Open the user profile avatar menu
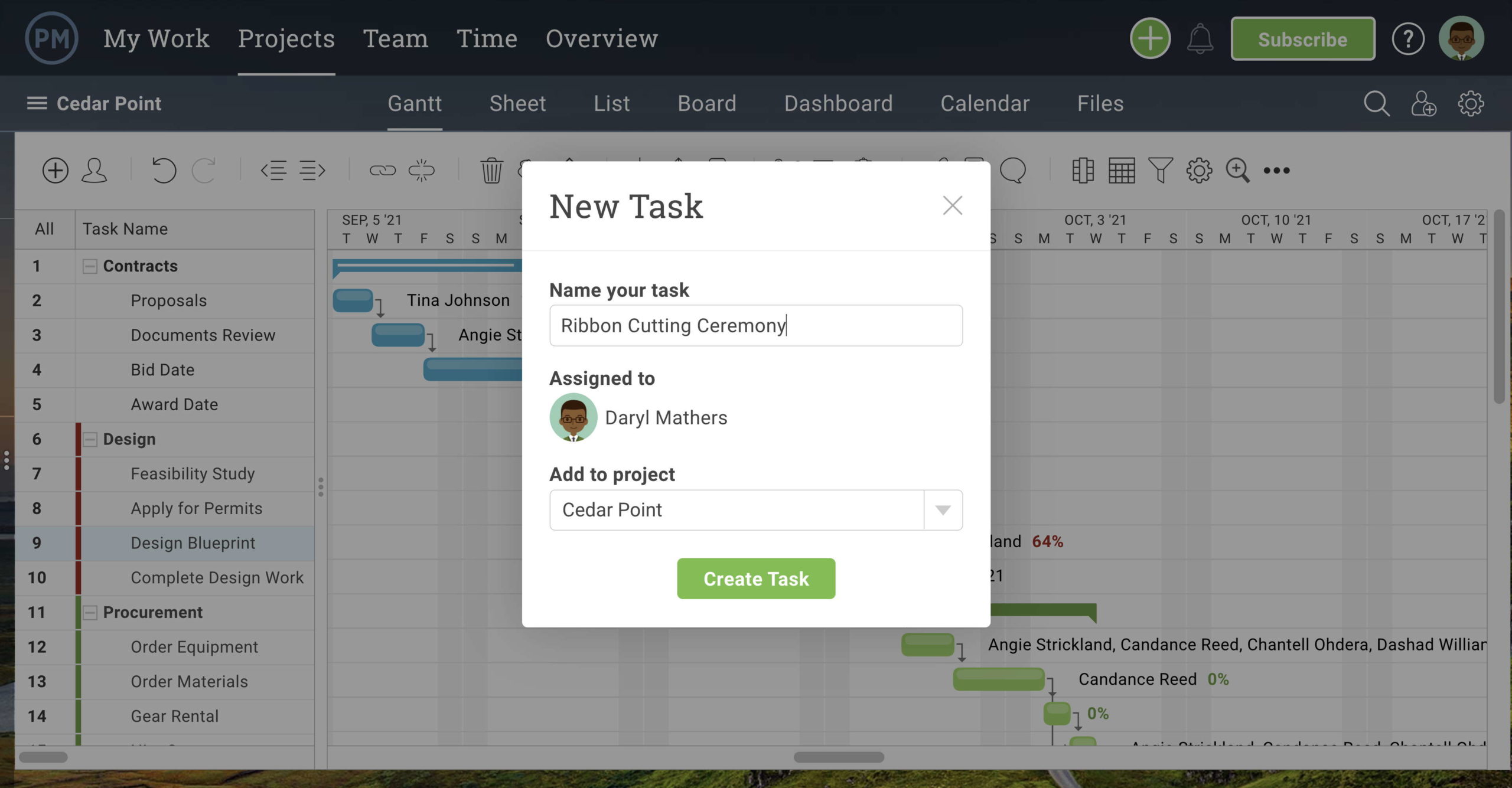Screen dimensions: 1512x788 click(x=1461, y=39)
